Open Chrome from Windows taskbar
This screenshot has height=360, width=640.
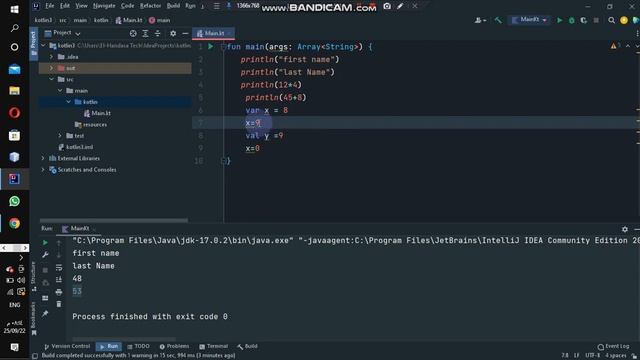click(x=14, y=223)
